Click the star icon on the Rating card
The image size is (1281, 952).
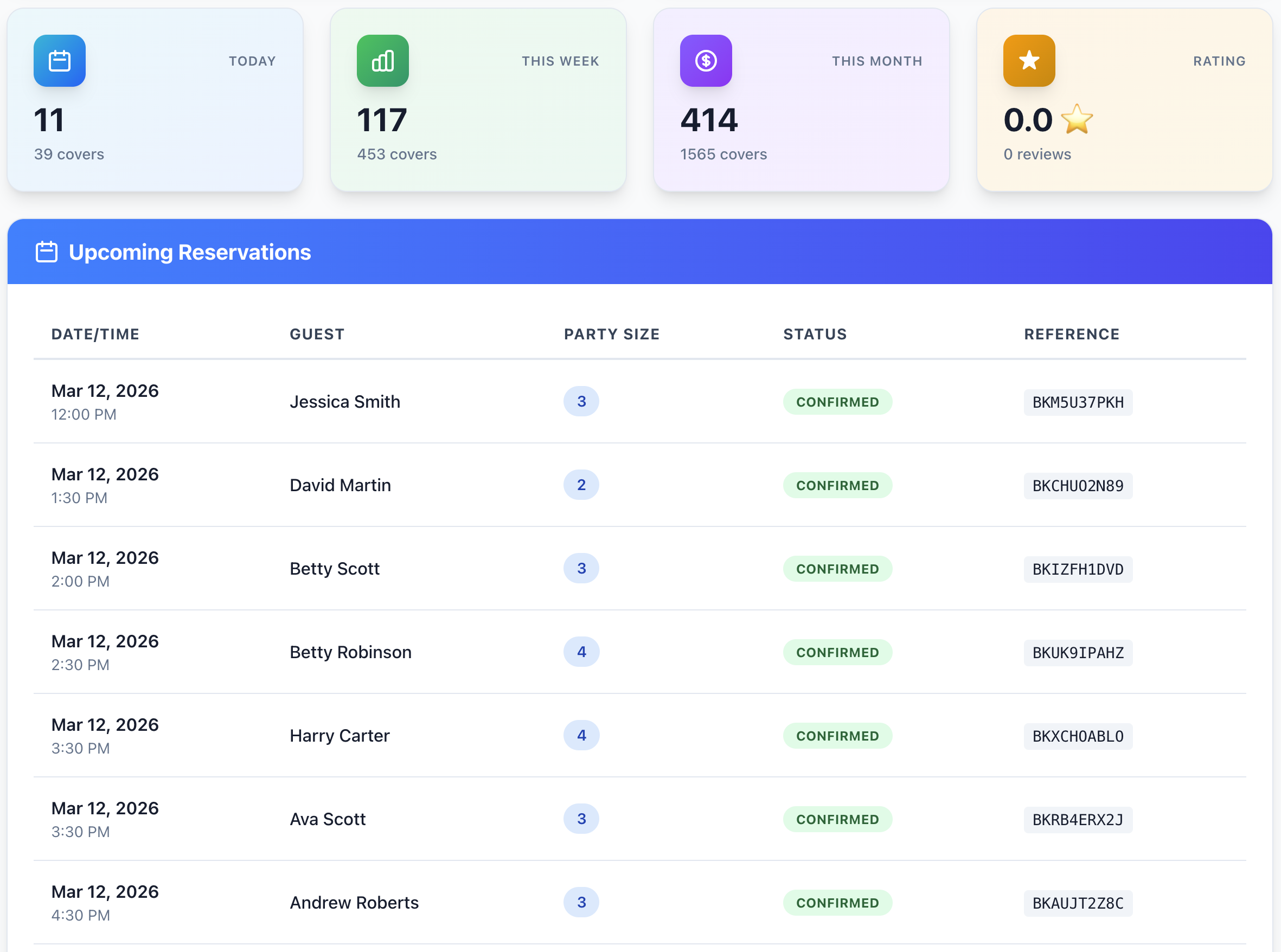(1029, 61)
